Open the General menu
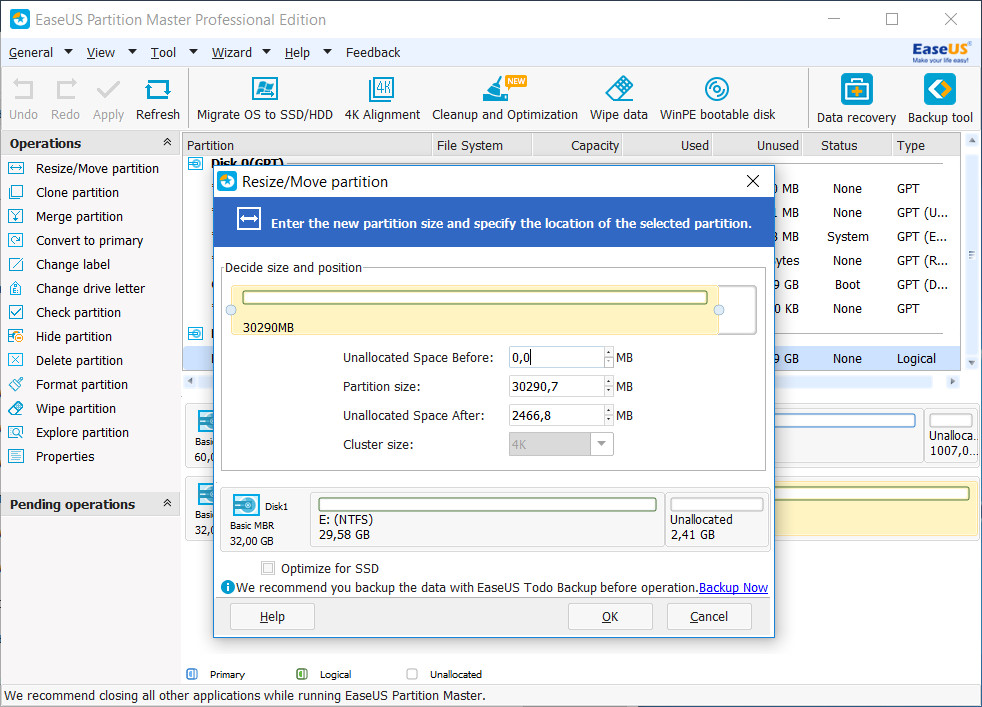Viewport: 982px width, 707px height. [31, 53]
